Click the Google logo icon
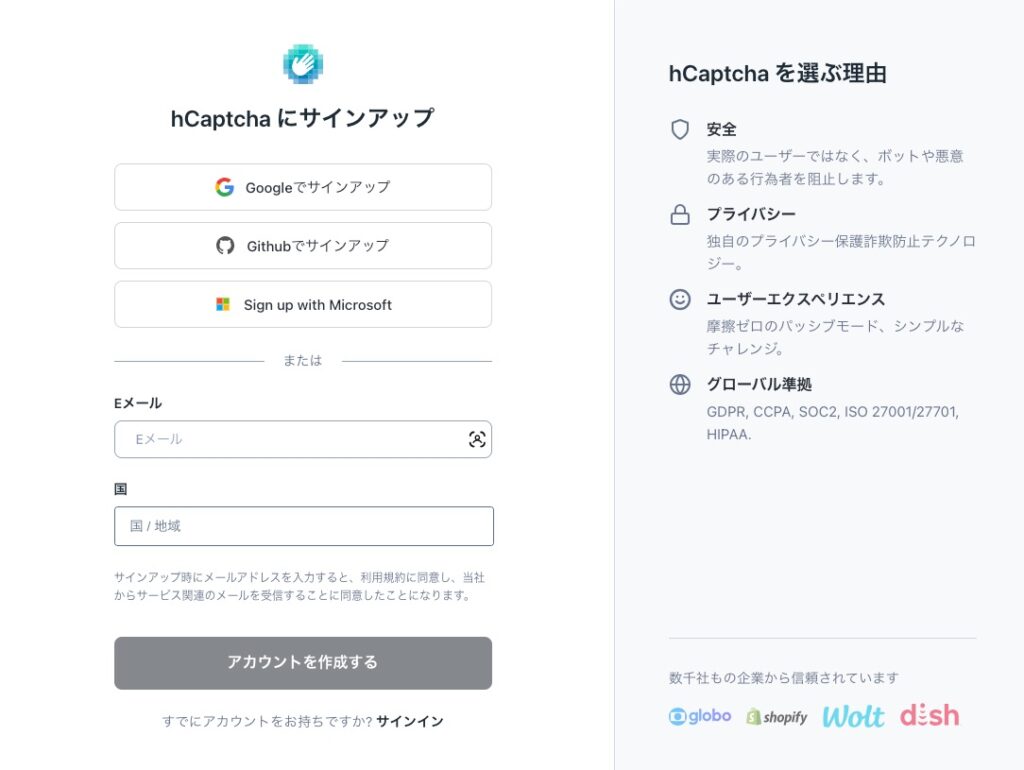This screenshot has height=770, width=1024. coord(225,187)
